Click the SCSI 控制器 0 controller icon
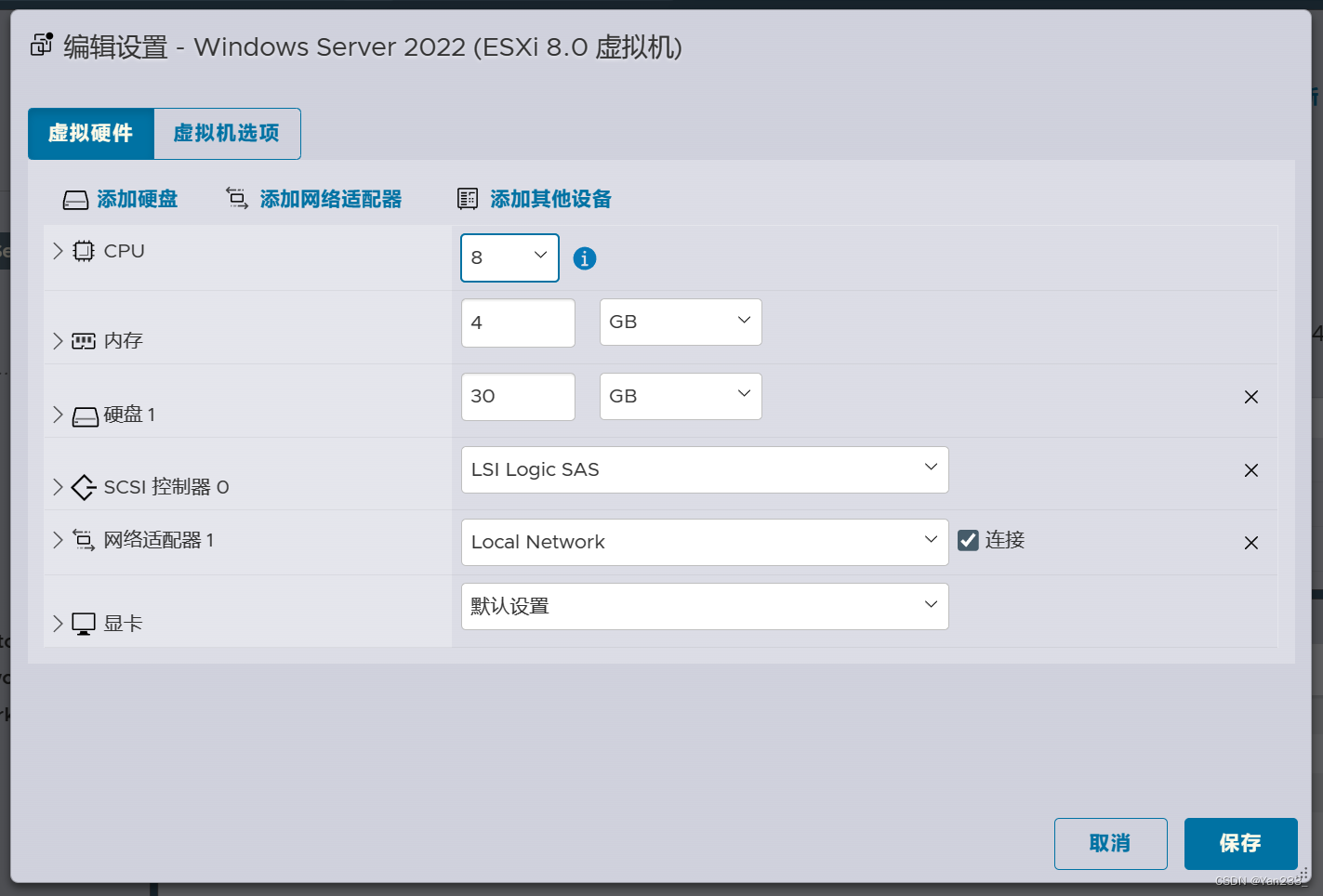The height and width of the screenshot is (896, 1323). [83, 486]
